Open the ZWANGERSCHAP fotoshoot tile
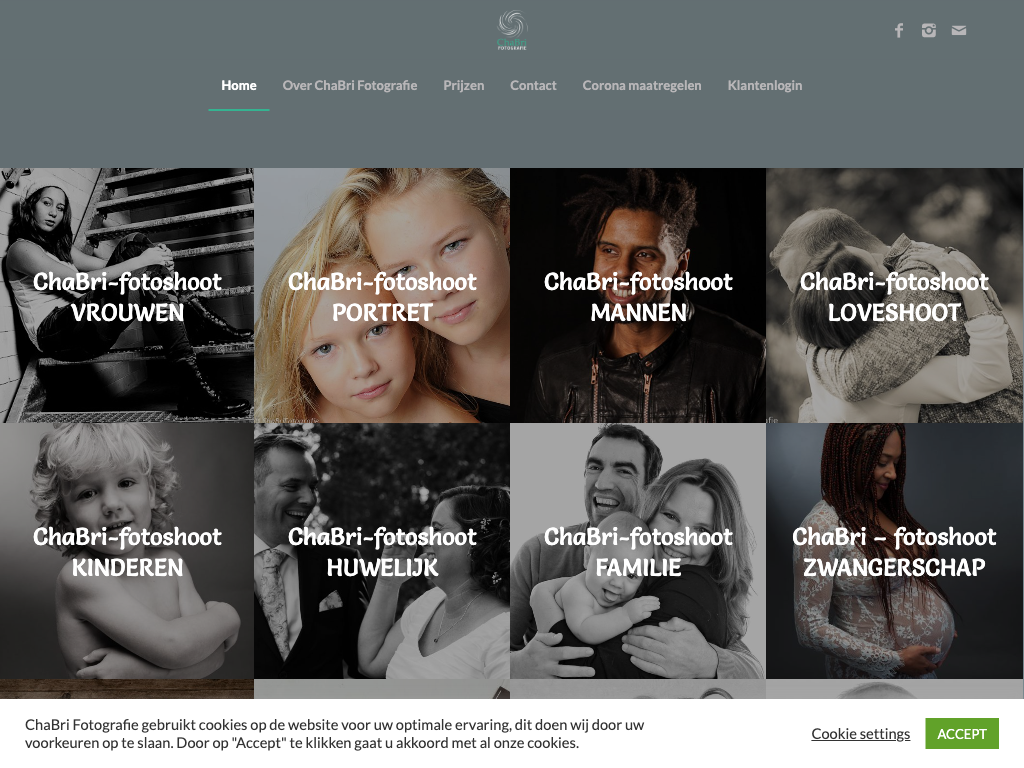This screenshot has width=1024, height=768. [894, 551]
